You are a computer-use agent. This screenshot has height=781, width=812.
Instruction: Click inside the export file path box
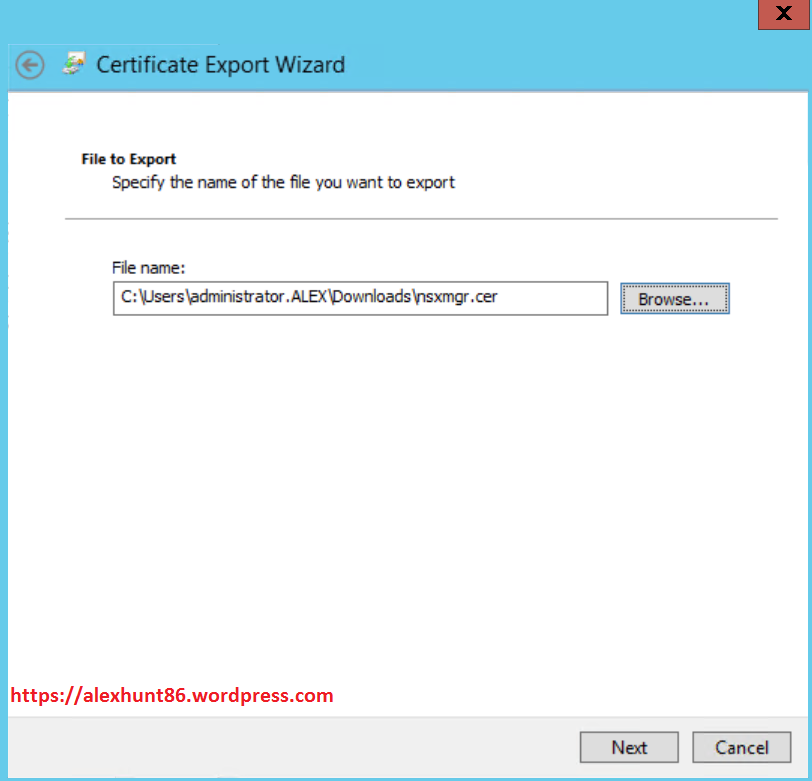pyautogui.click(x=360, y=298)
